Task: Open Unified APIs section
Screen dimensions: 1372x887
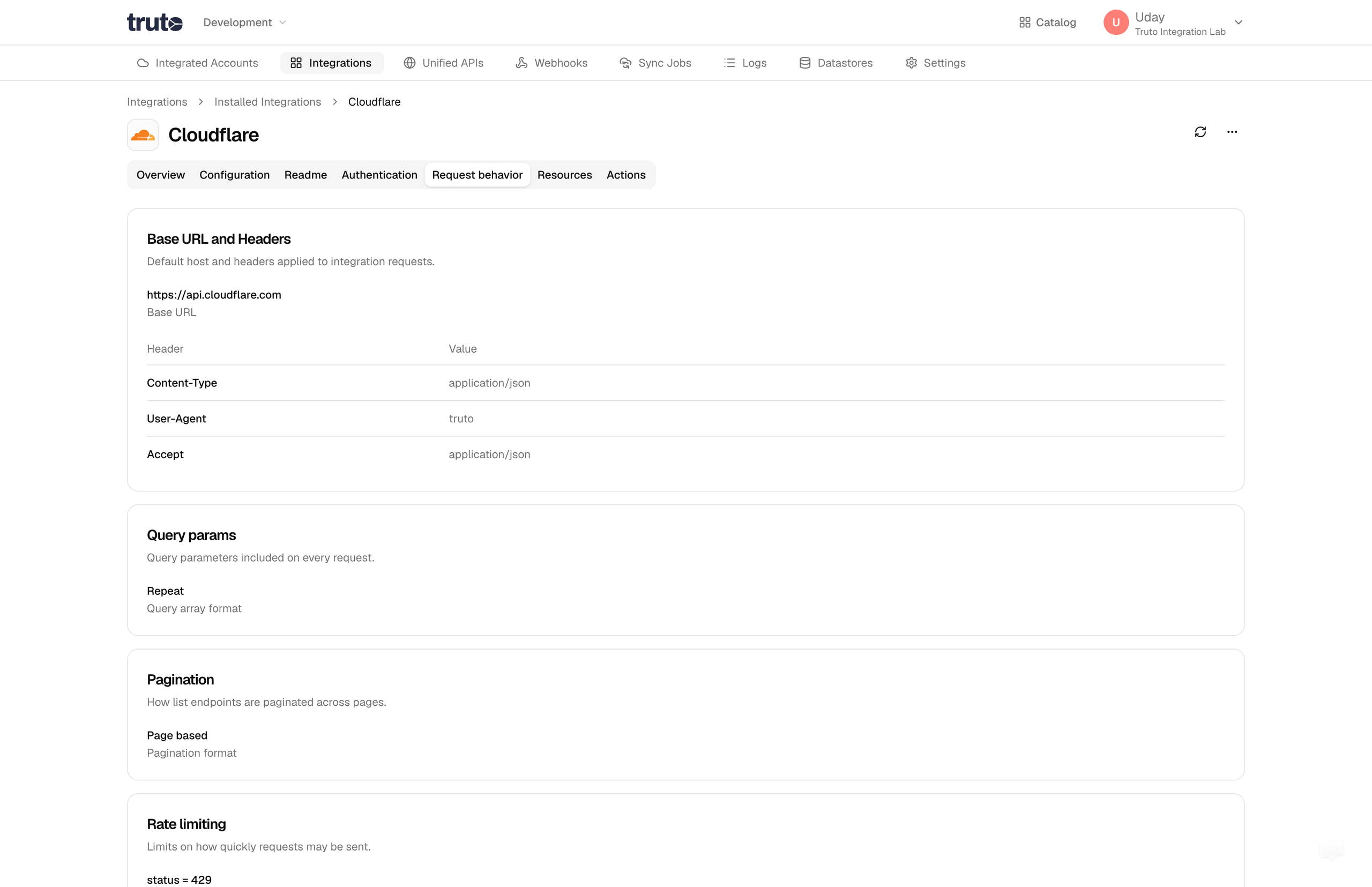Action: click(x=444, y=63)
